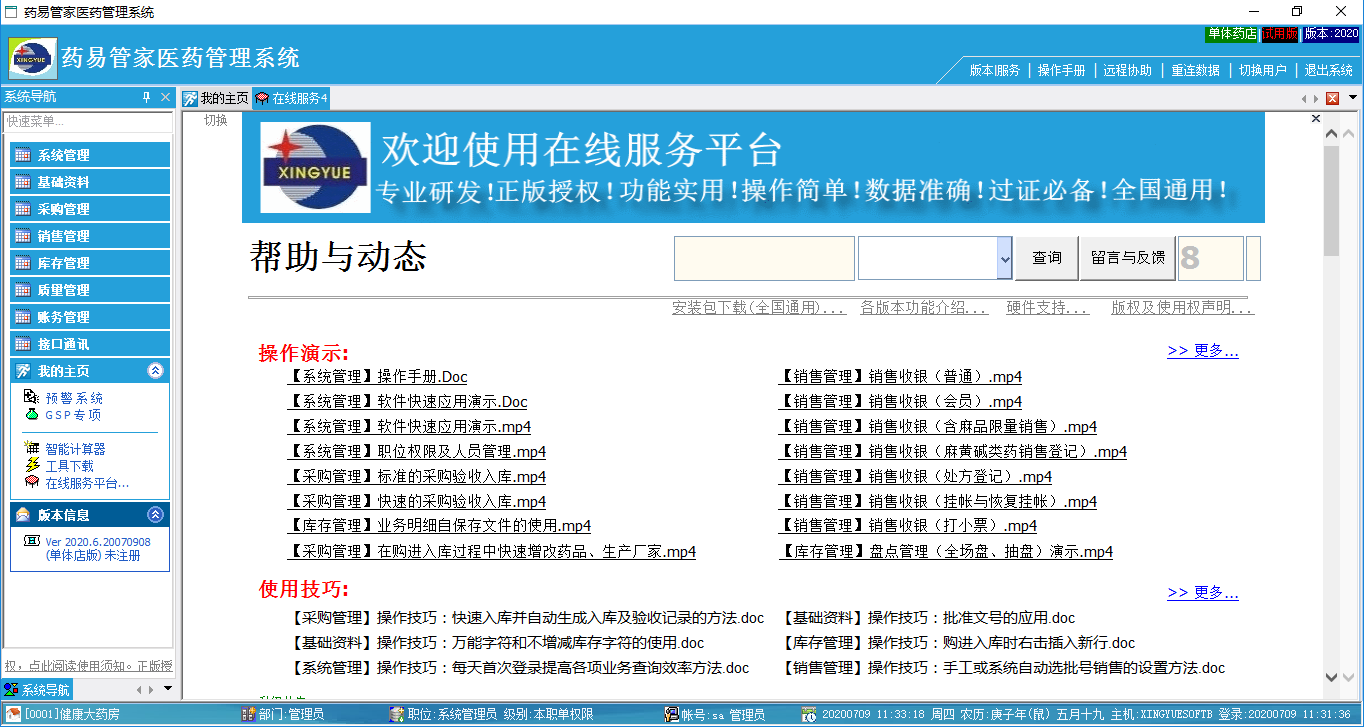Click the red close tab icon
Screen dimensions: 1364x727
(1332, 98)
